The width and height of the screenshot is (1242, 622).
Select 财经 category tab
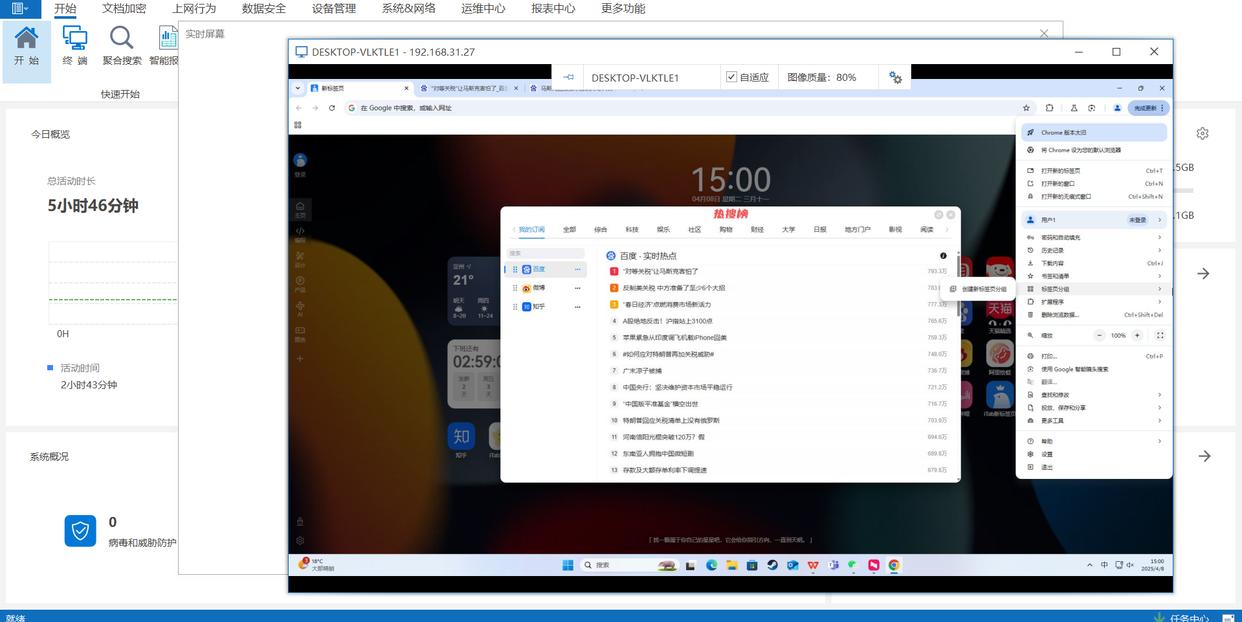click(757, 229)
